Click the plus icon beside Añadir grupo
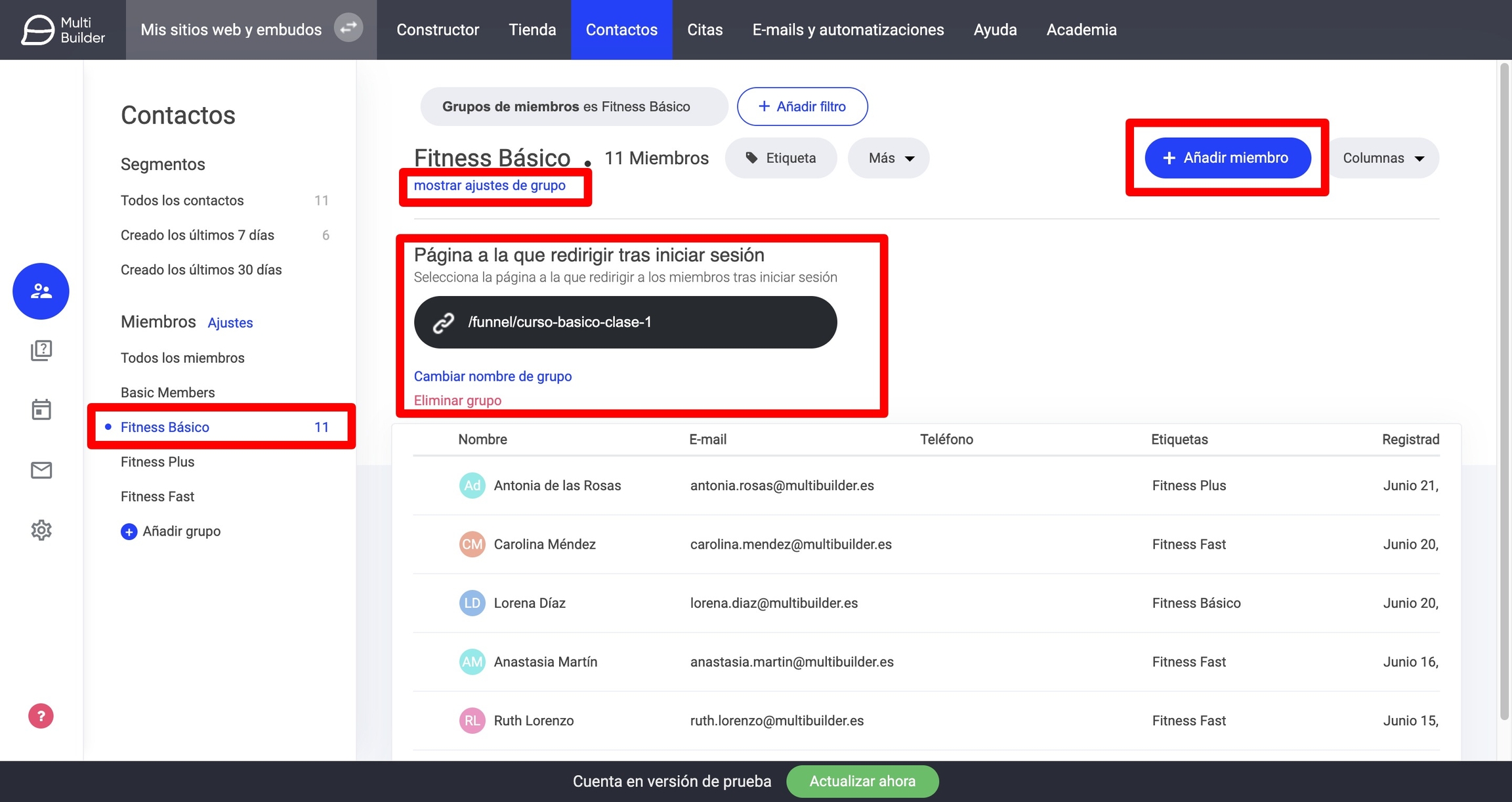This screenshot has height=802, width=1512. click(x=129, y=532)
